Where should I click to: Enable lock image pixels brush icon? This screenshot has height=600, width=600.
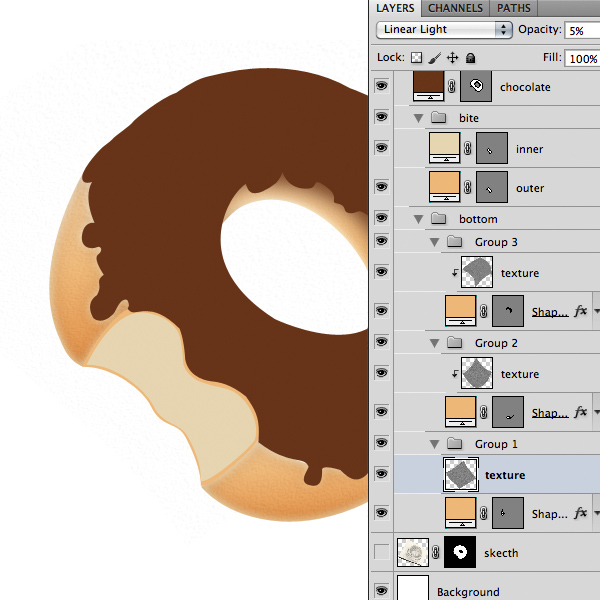[434, 58]
